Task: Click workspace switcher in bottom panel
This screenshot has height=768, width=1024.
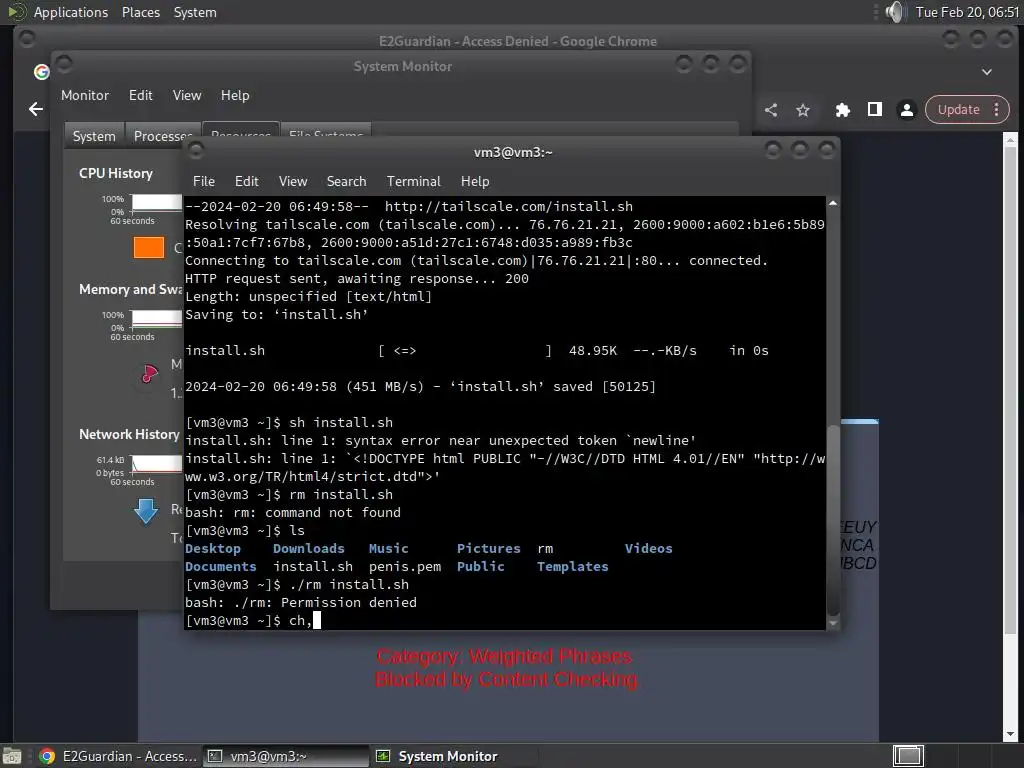Action: click(x=908, y=756)
